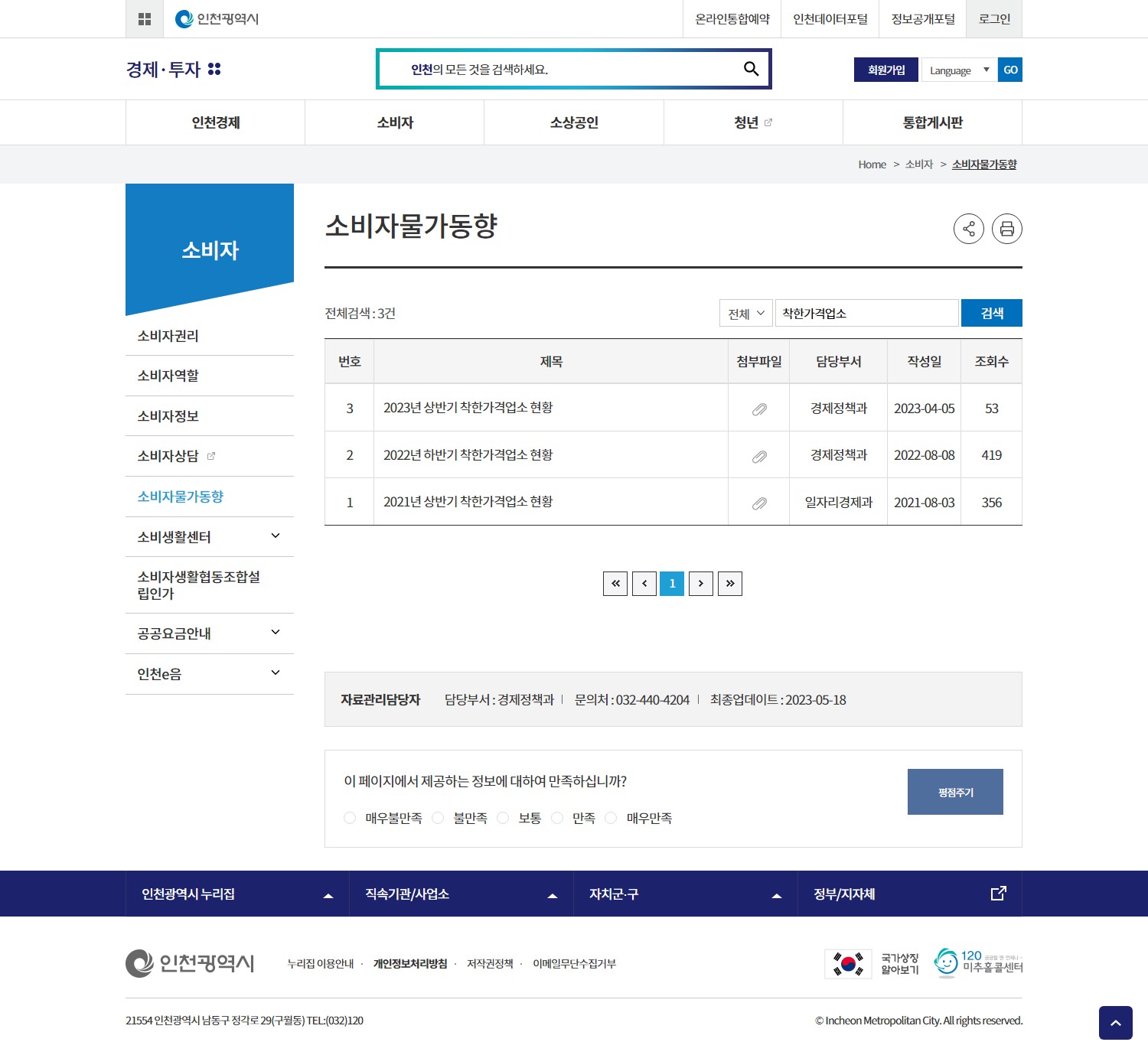
Task: Go to the last page of results
Action: point(730,584)
